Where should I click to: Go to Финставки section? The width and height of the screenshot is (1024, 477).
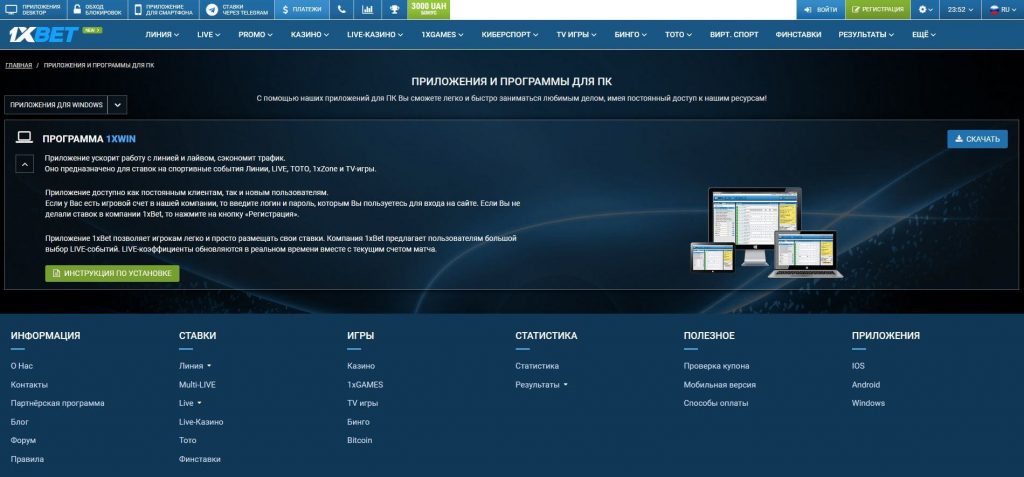[x=798, y=35]
